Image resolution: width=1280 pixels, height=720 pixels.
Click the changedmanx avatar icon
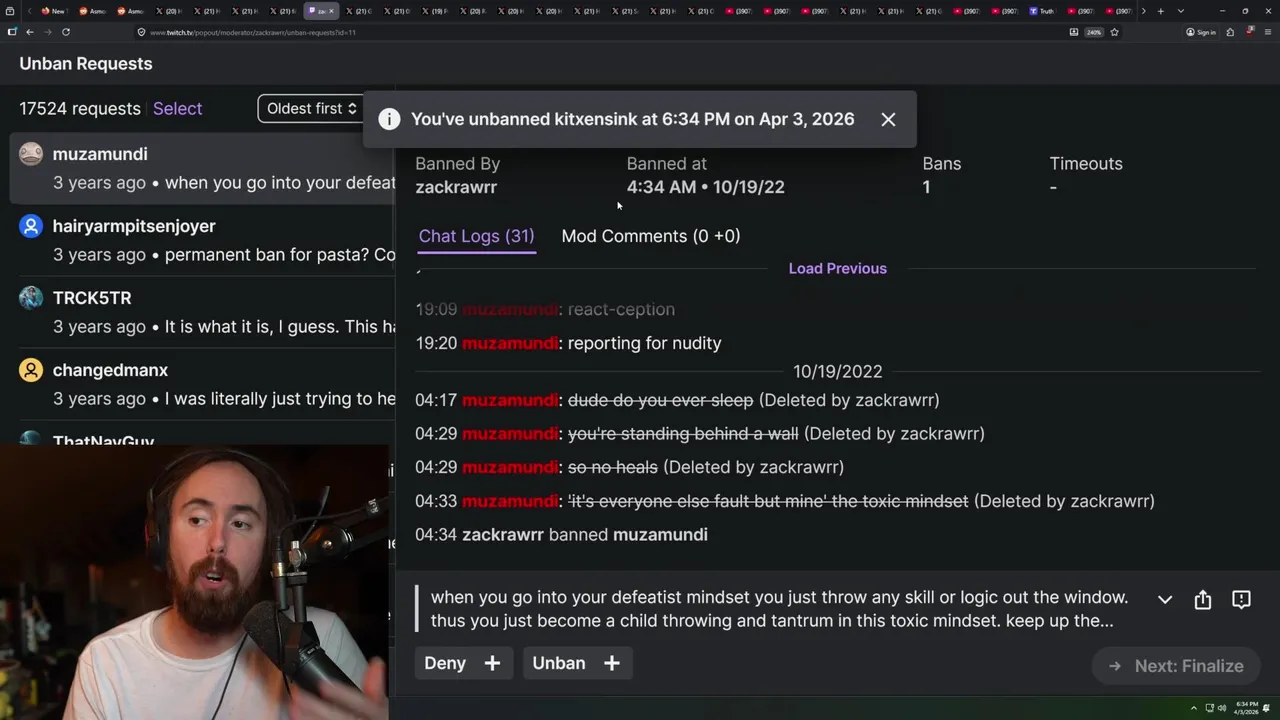31,370
